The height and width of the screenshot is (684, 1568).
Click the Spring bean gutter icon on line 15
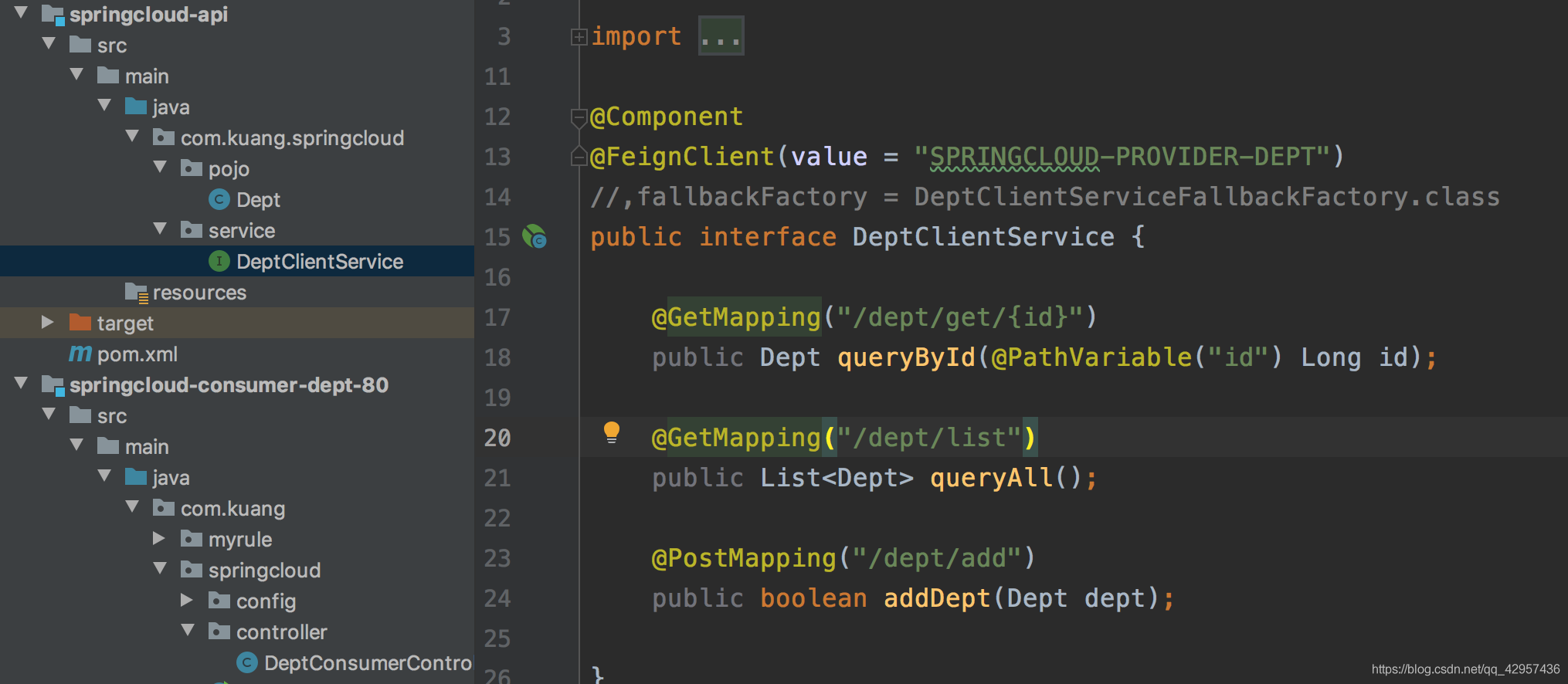point(535,236)
